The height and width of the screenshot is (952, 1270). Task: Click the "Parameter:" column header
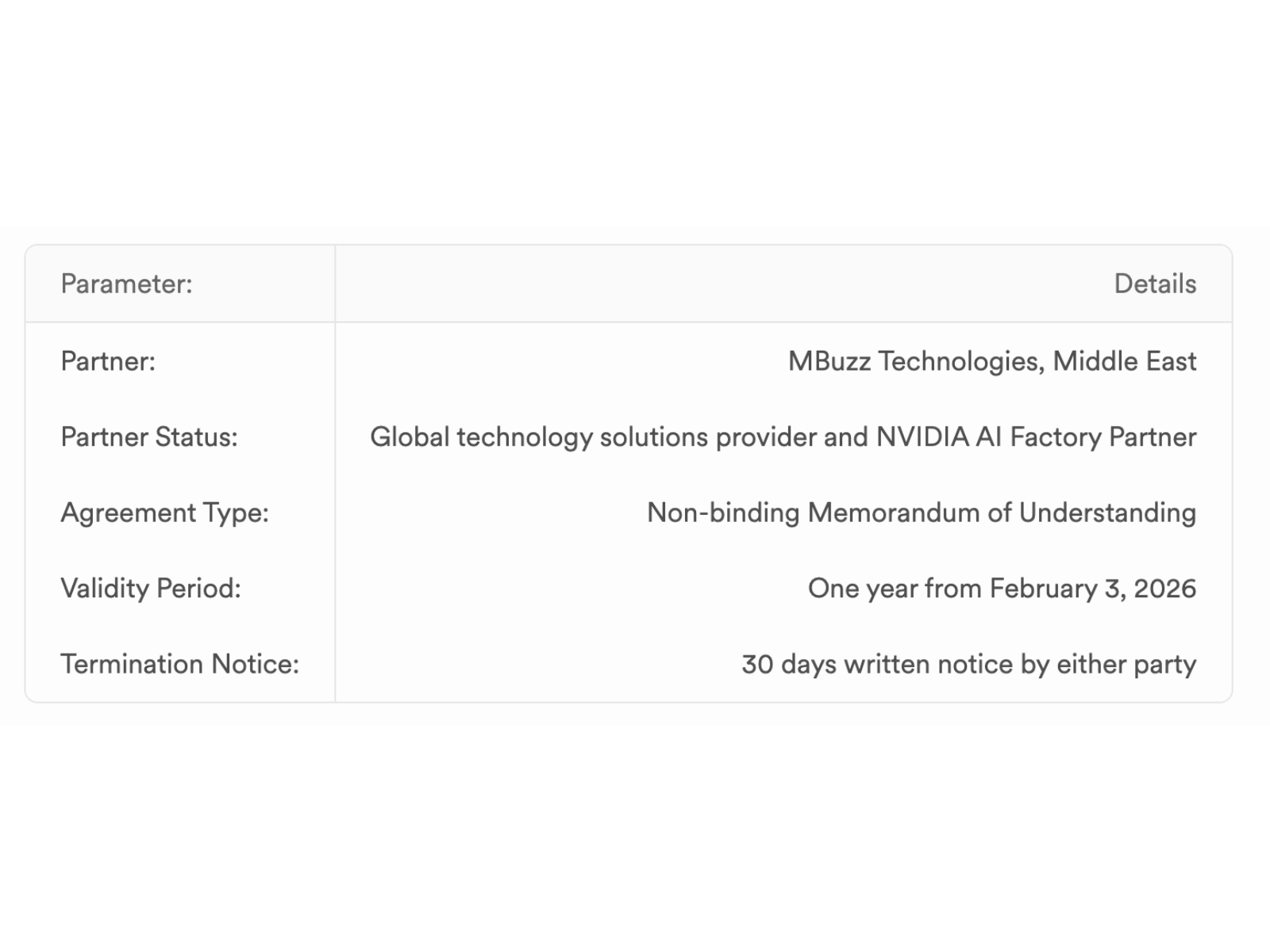click(x=126, y=284)
